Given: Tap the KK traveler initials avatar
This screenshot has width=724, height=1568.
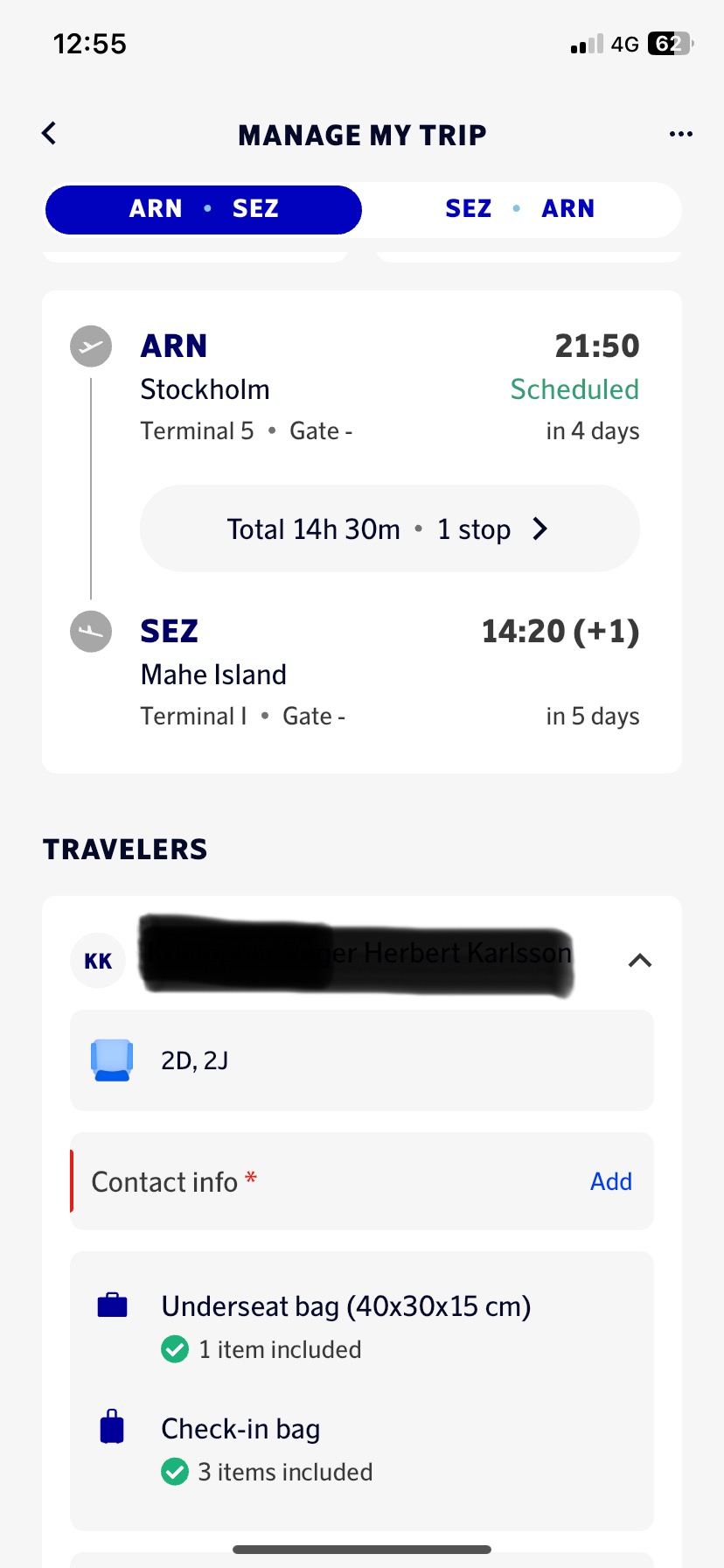Looking at the screenshot, I should pyautogui.click(x=98, y=961).
